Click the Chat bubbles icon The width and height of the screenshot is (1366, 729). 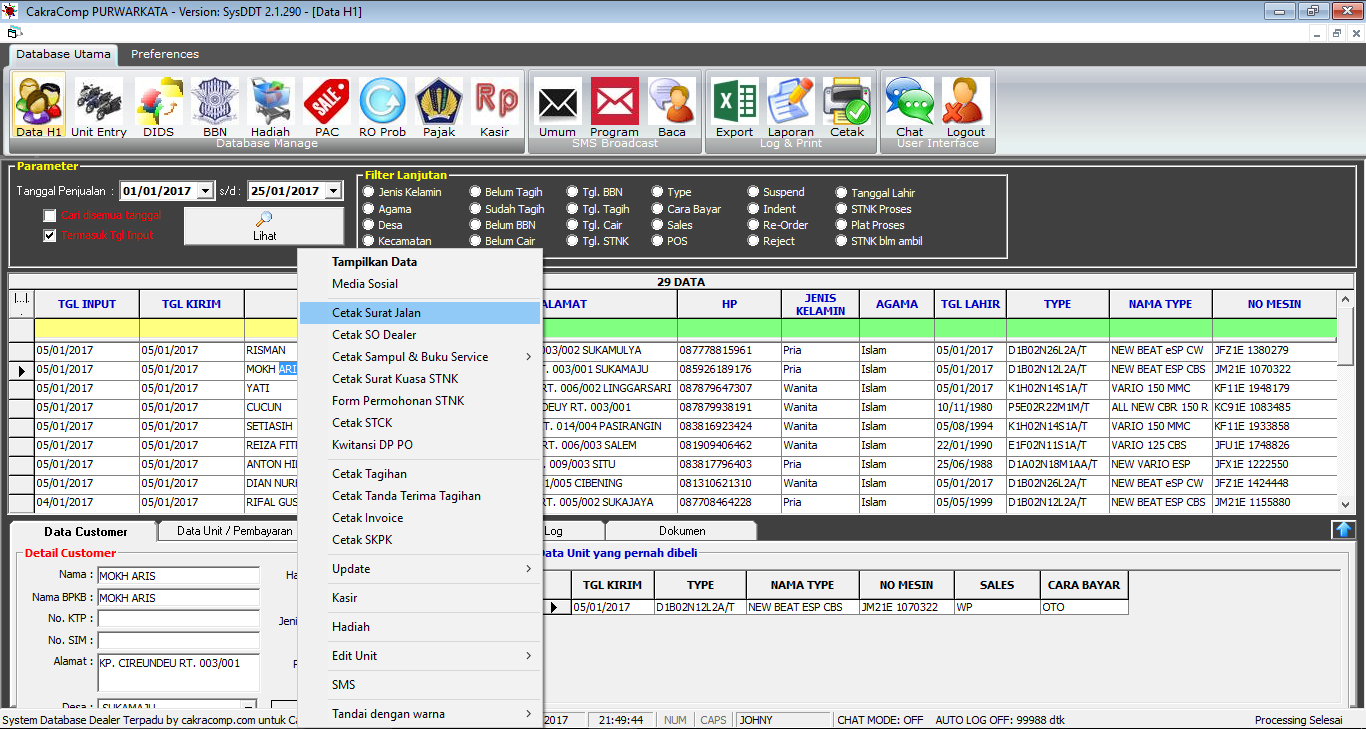(909, 105)
